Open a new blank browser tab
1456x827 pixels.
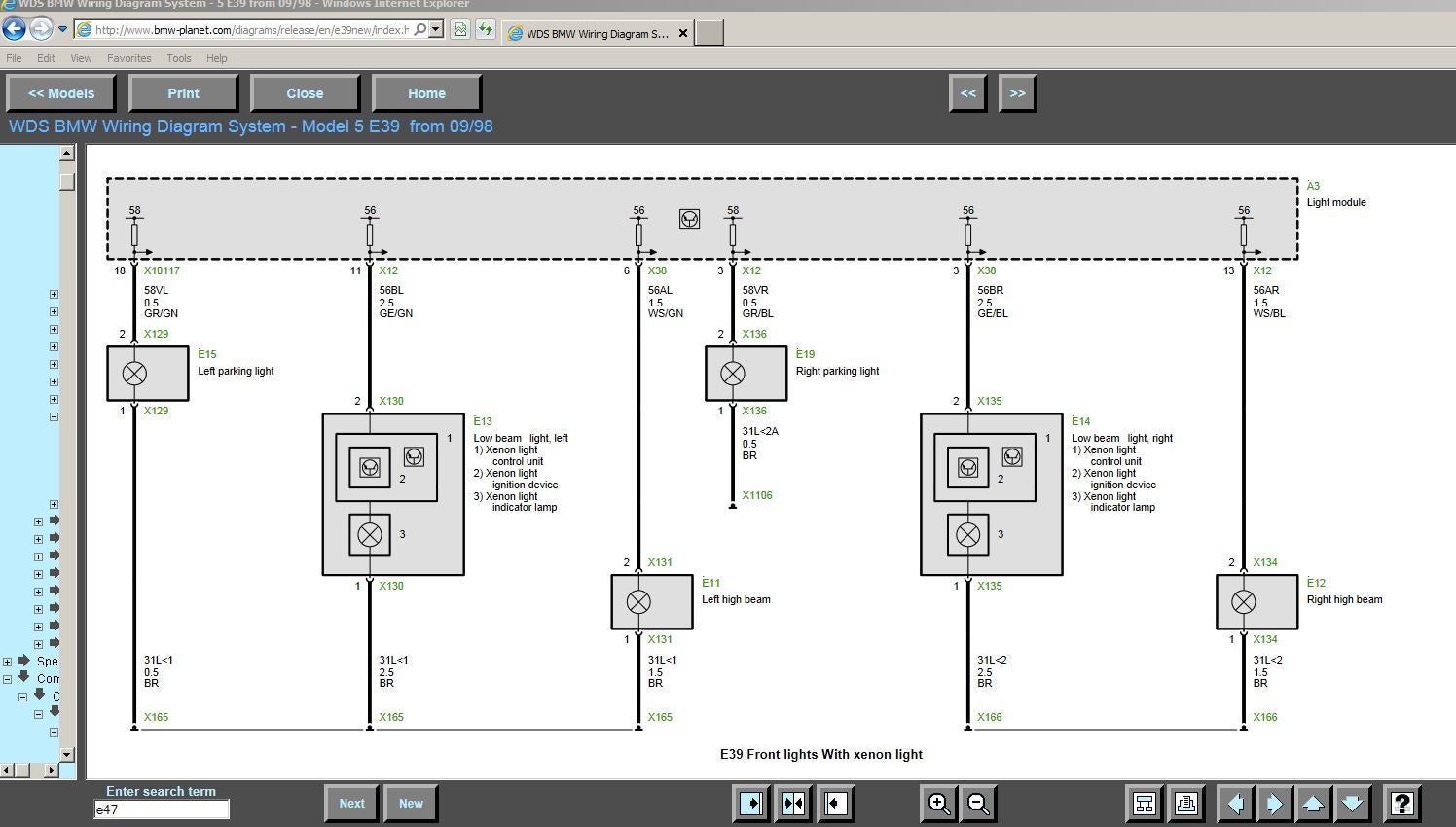coord(710,33)
